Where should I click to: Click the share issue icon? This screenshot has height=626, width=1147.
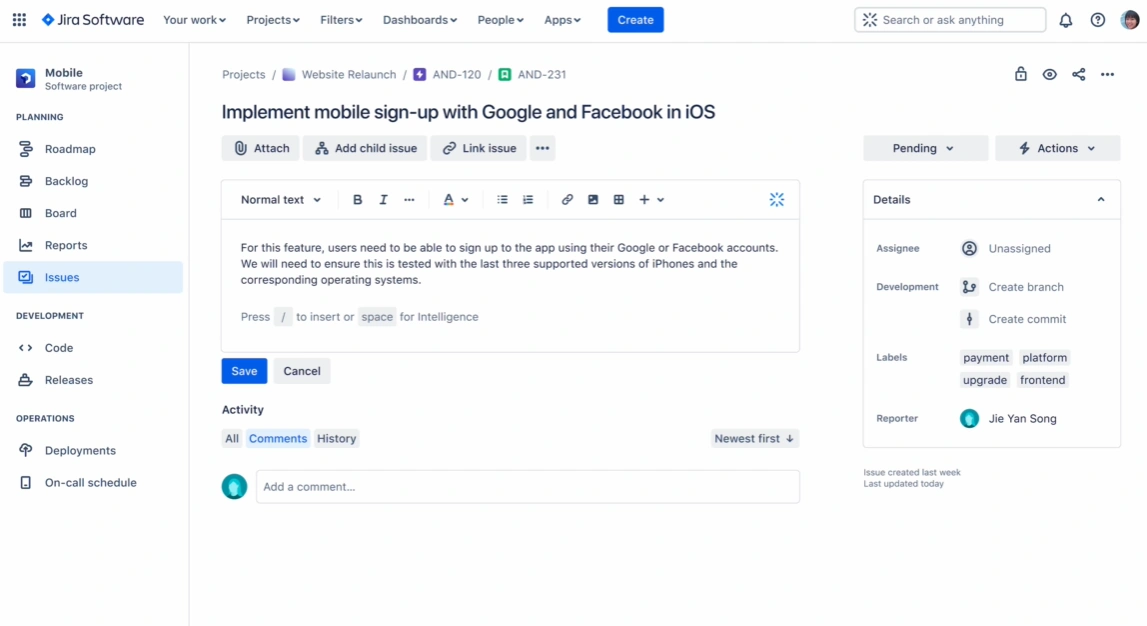pyautogui.click(x=1079, y=75)
